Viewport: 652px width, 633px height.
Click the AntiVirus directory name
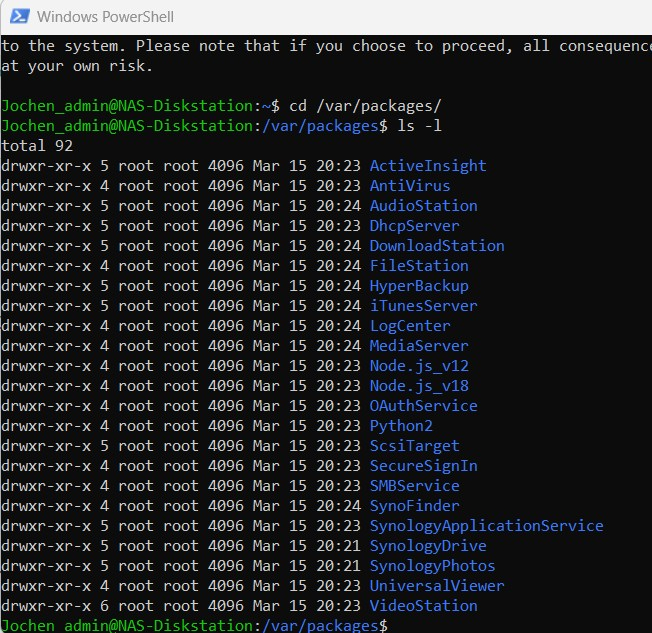410,186
